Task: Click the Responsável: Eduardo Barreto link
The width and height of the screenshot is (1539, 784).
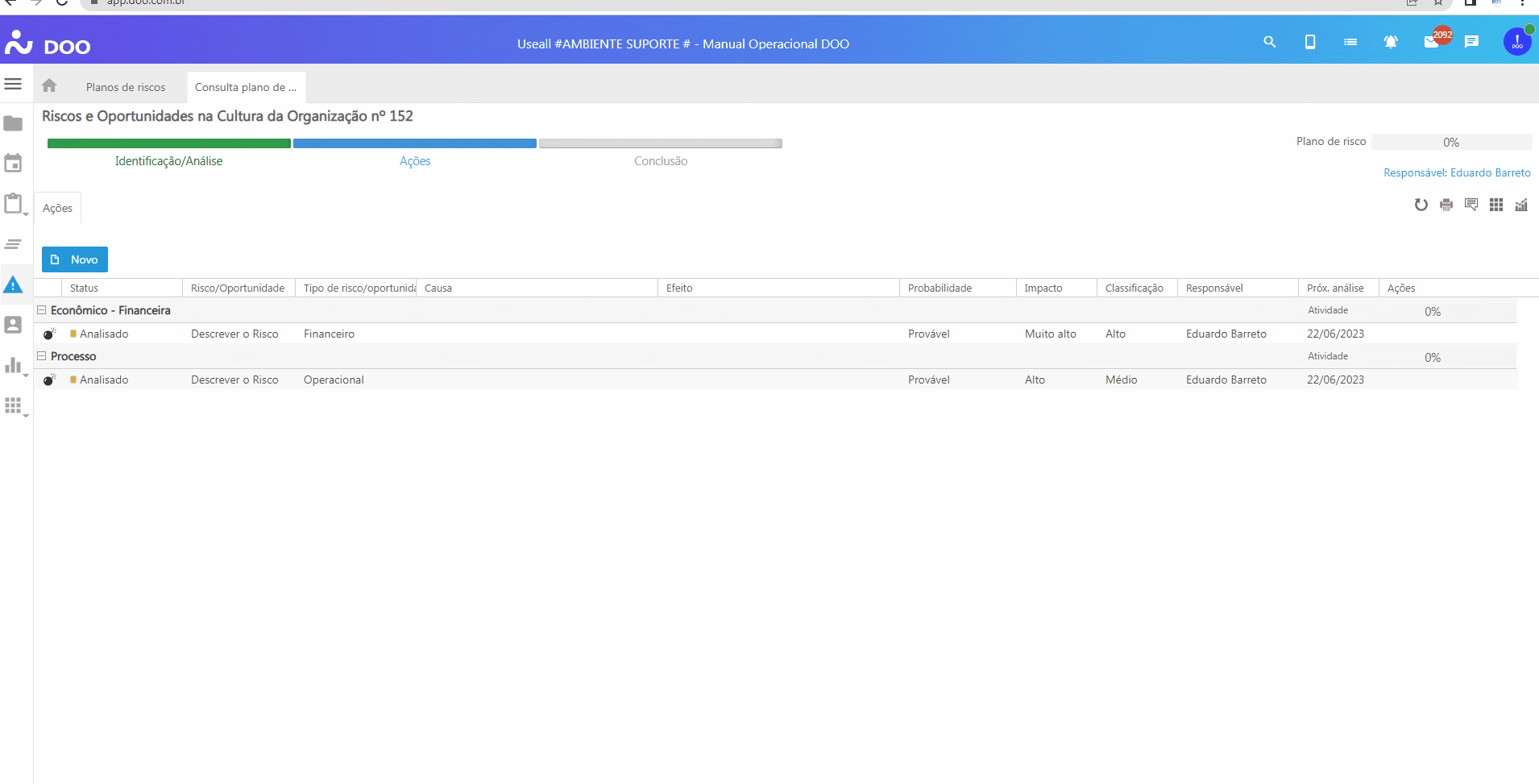Action: click(1457, 172)
